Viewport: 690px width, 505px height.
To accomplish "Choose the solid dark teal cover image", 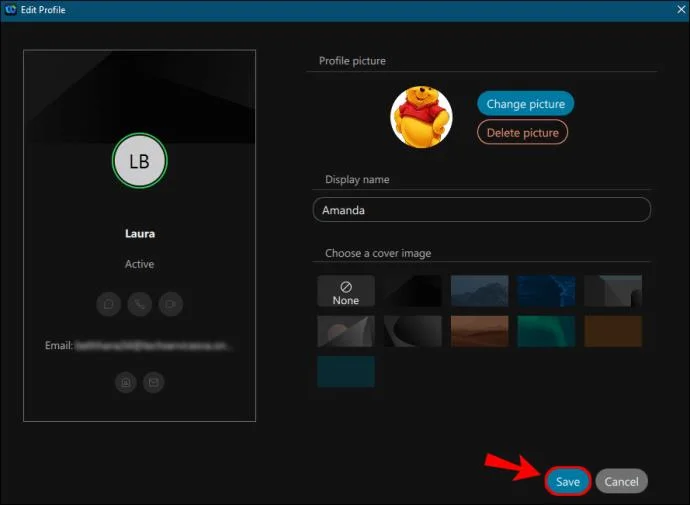I will tap(346, 372).
